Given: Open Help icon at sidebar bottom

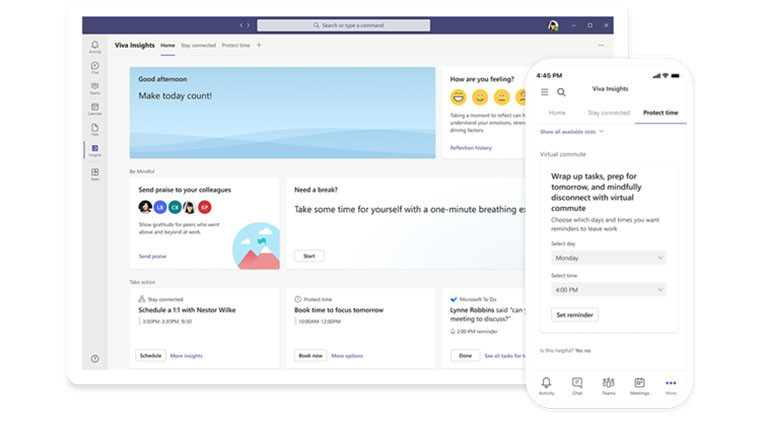Looking at the screenshot, I should [x=95, y=359].
